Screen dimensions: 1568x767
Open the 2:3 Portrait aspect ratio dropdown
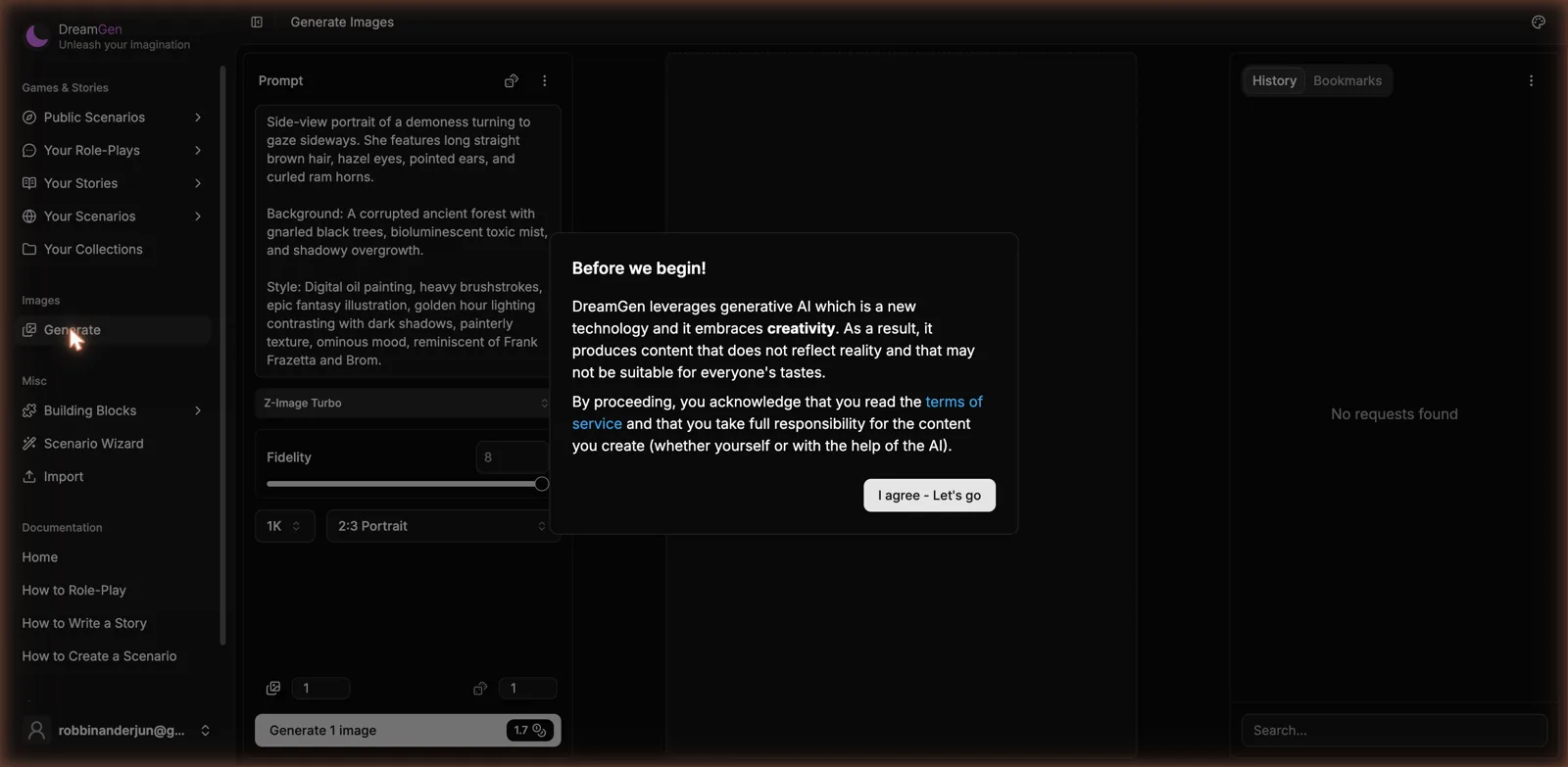tap(443, 526)
